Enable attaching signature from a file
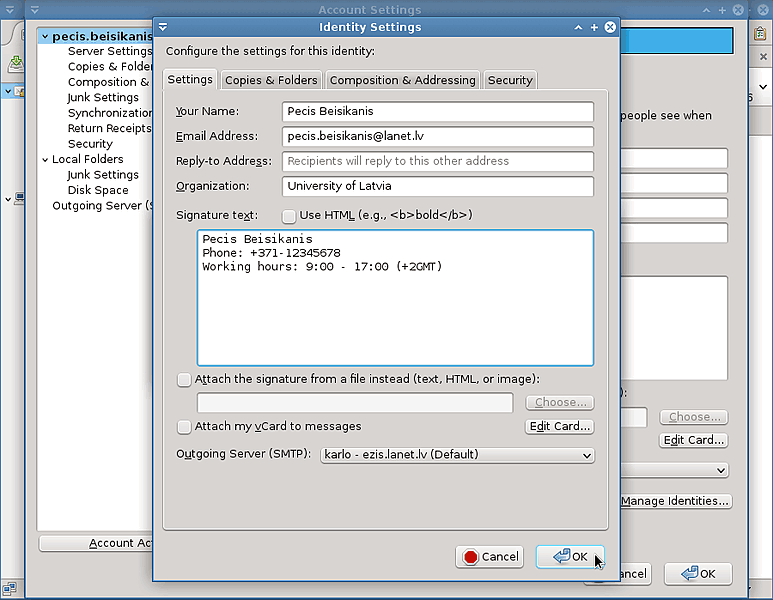Viewport: 773px width, 600px height. point(184,380)
